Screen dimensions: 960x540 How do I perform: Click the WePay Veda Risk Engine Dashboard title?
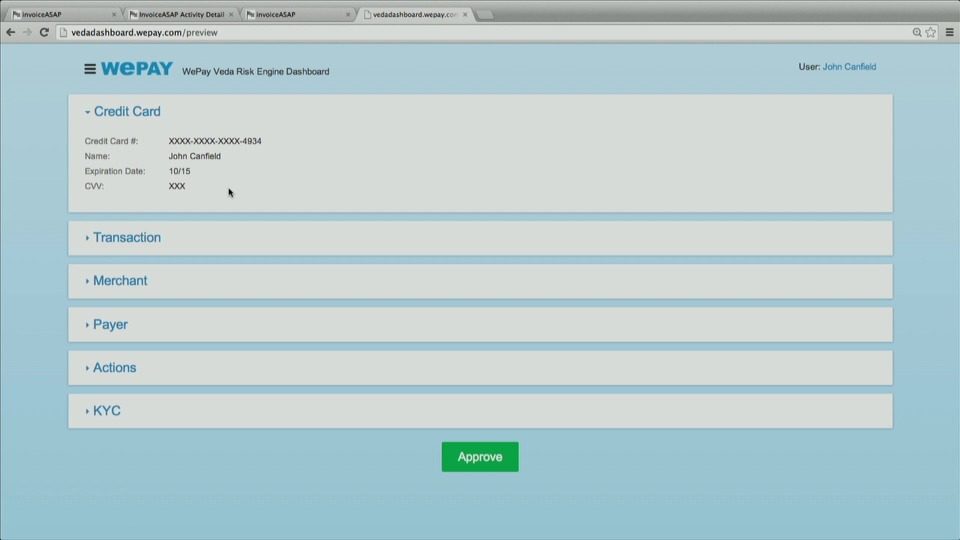tap(255, 72)
